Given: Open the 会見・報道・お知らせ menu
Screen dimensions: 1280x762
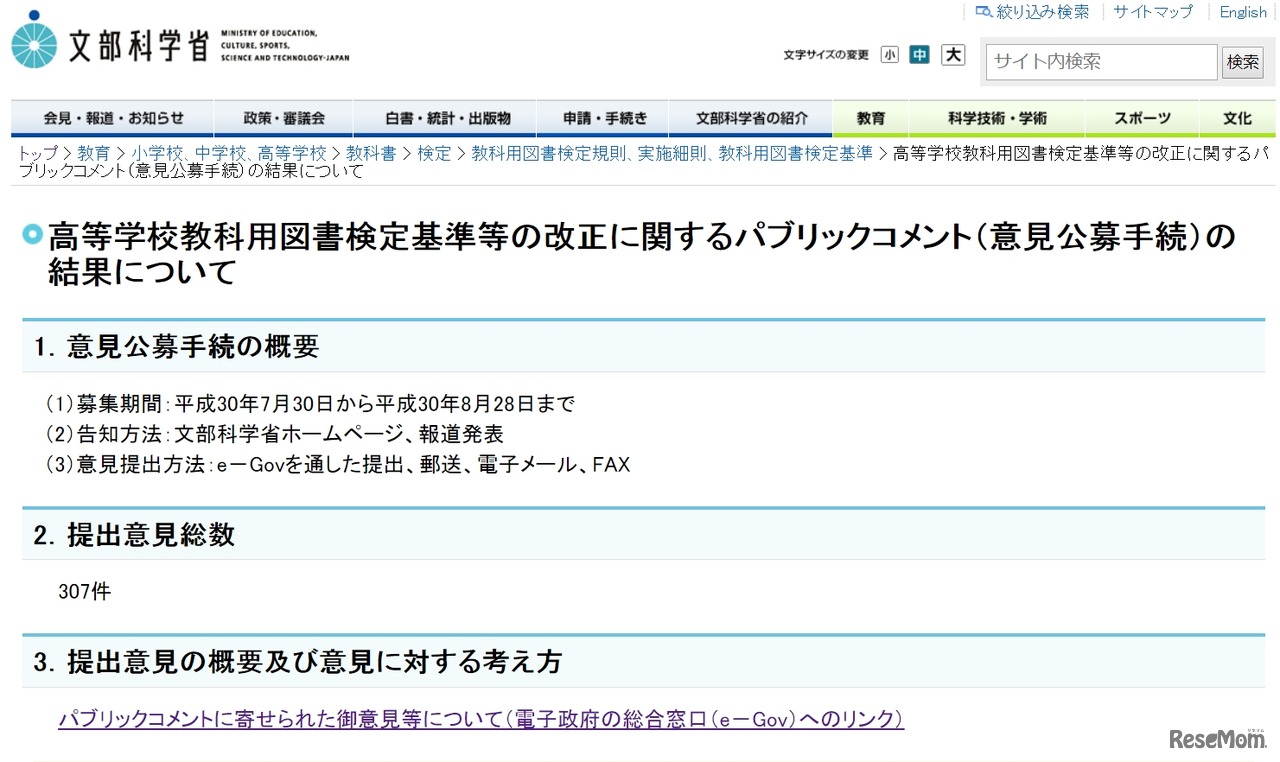Looking at the screenshot, I should 111,117.
